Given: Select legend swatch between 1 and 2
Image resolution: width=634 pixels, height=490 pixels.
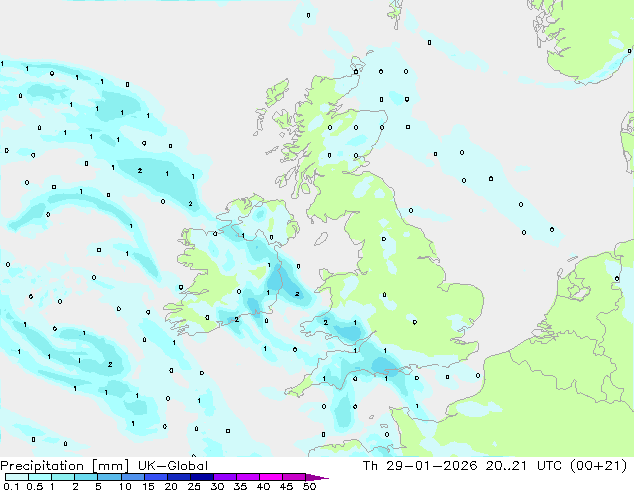Looking at the screenshot, I should pos(63,477).
